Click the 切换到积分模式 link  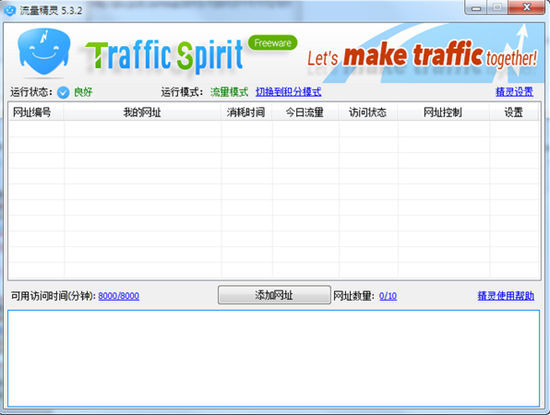[288, 92]
